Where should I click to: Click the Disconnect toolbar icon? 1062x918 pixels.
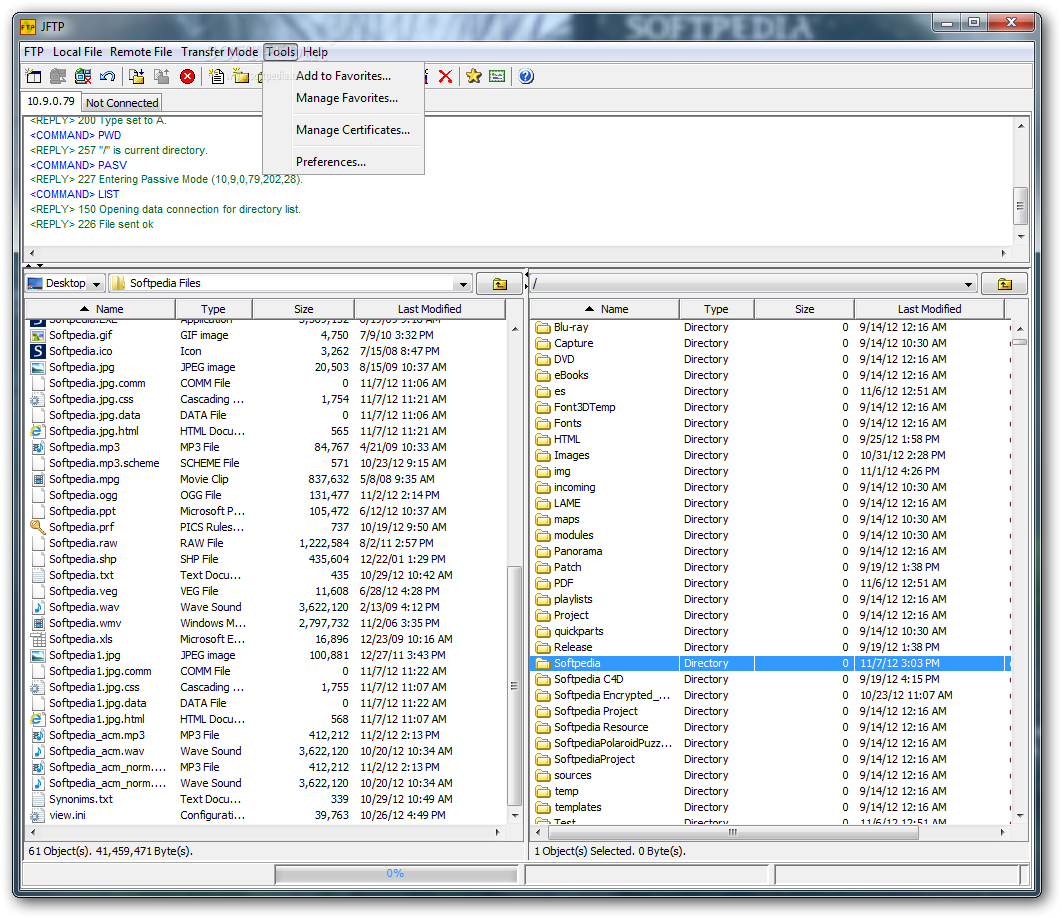pos(83,76)
